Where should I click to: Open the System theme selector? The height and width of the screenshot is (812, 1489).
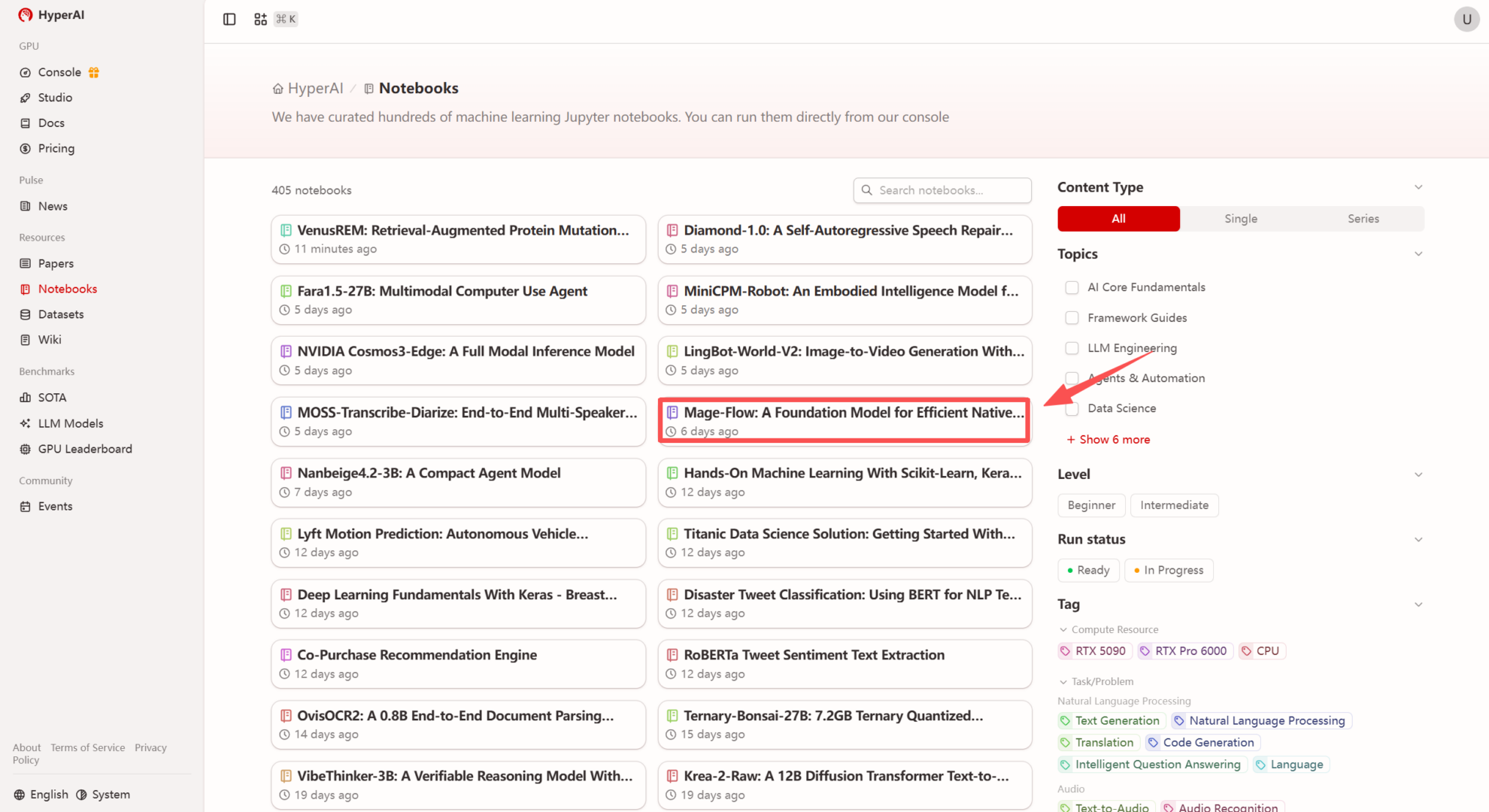point(103,795)
